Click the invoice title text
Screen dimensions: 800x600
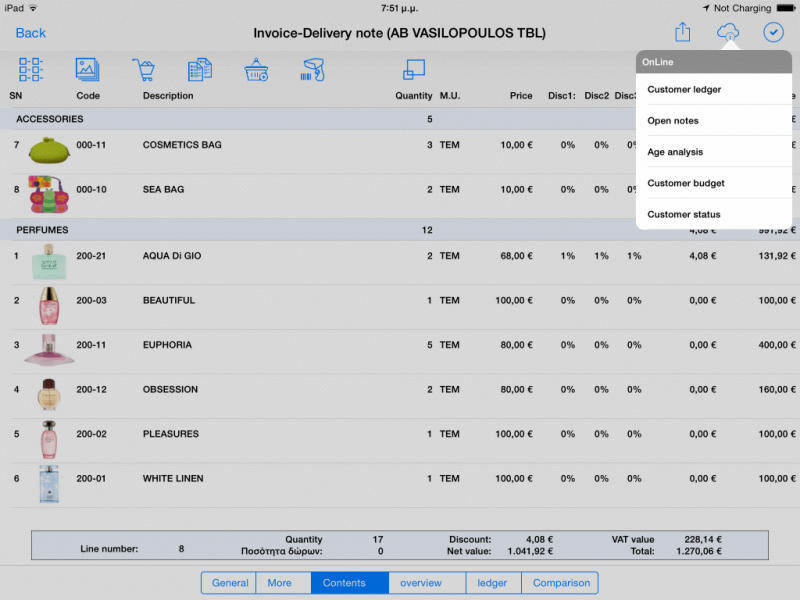click(x=399, y=33)
